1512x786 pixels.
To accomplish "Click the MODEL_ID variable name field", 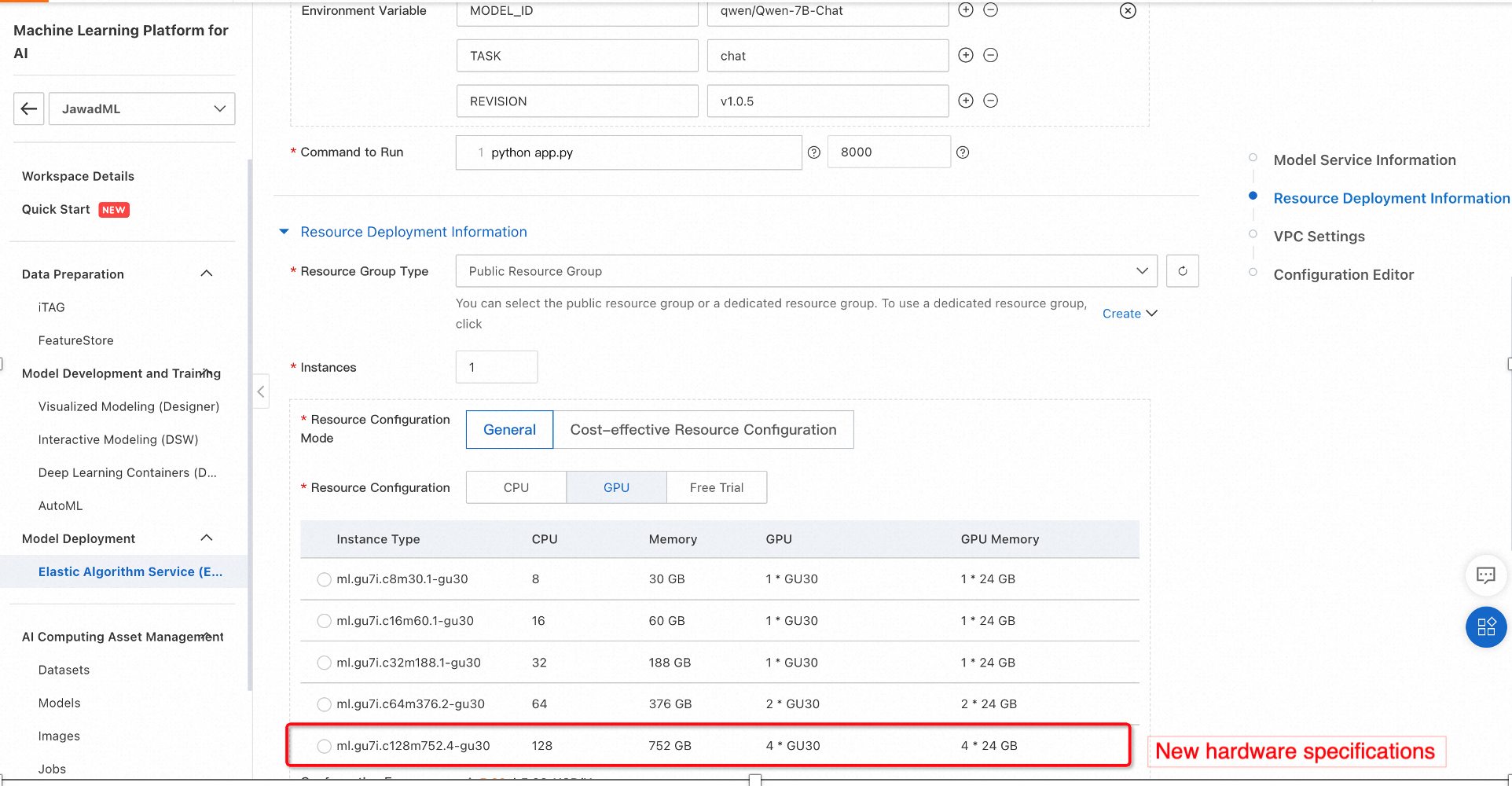I will coord(578,12).
